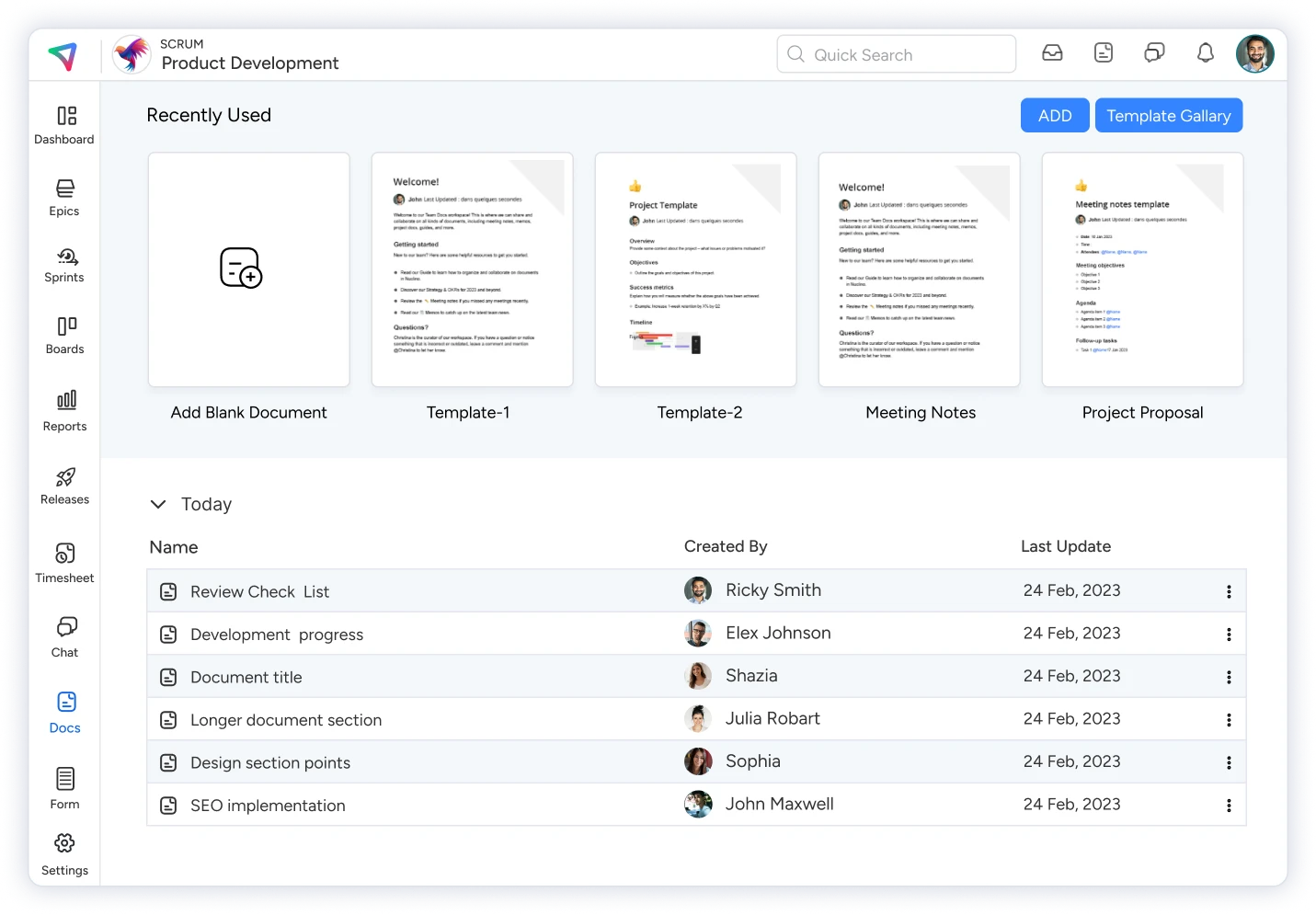Open the Form section

pos(63,788)
